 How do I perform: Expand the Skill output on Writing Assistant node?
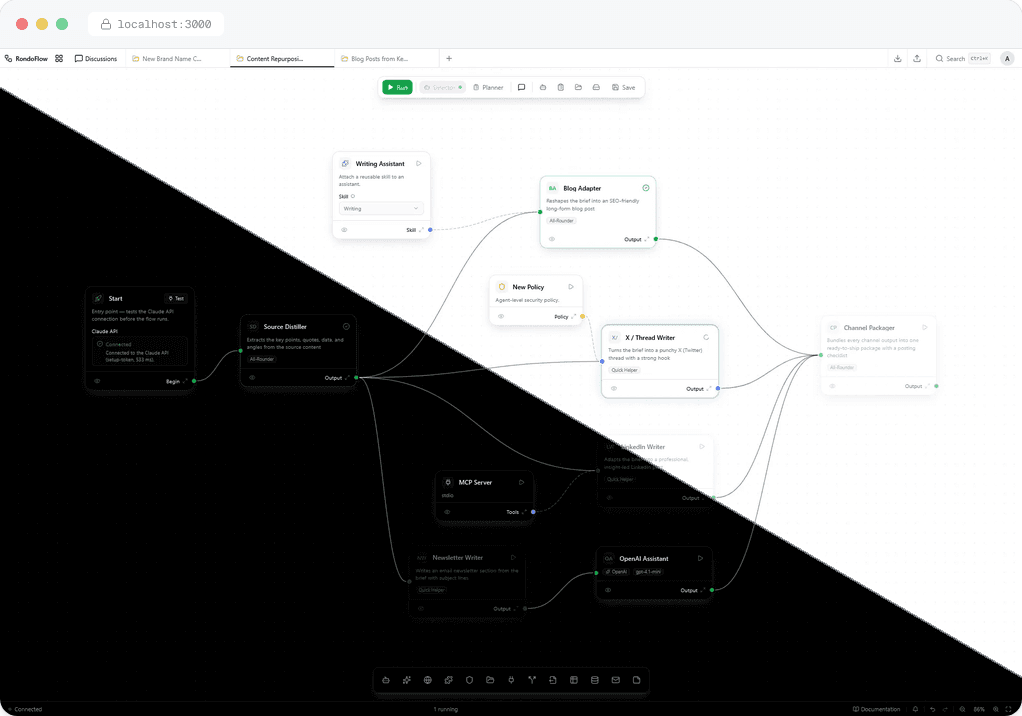[x=421, y=230]
